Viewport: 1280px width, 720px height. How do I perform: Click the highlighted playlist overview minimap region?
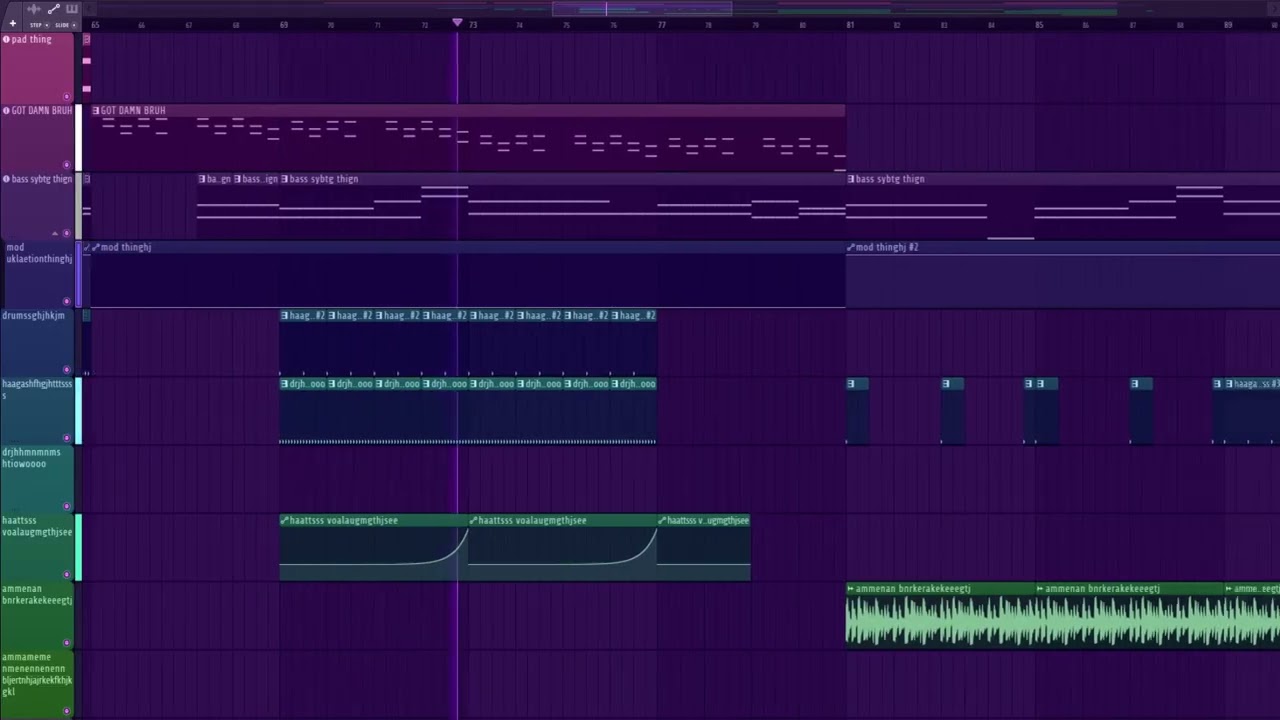point(642,9)
